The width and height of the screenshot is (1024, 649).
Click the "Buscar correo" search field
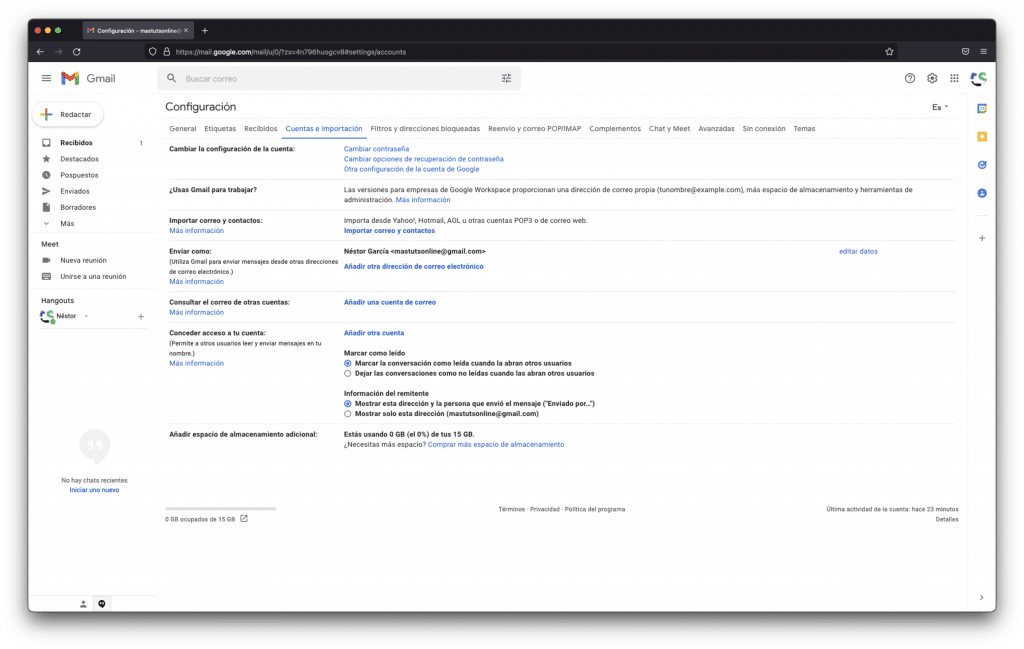pos(300,77)
